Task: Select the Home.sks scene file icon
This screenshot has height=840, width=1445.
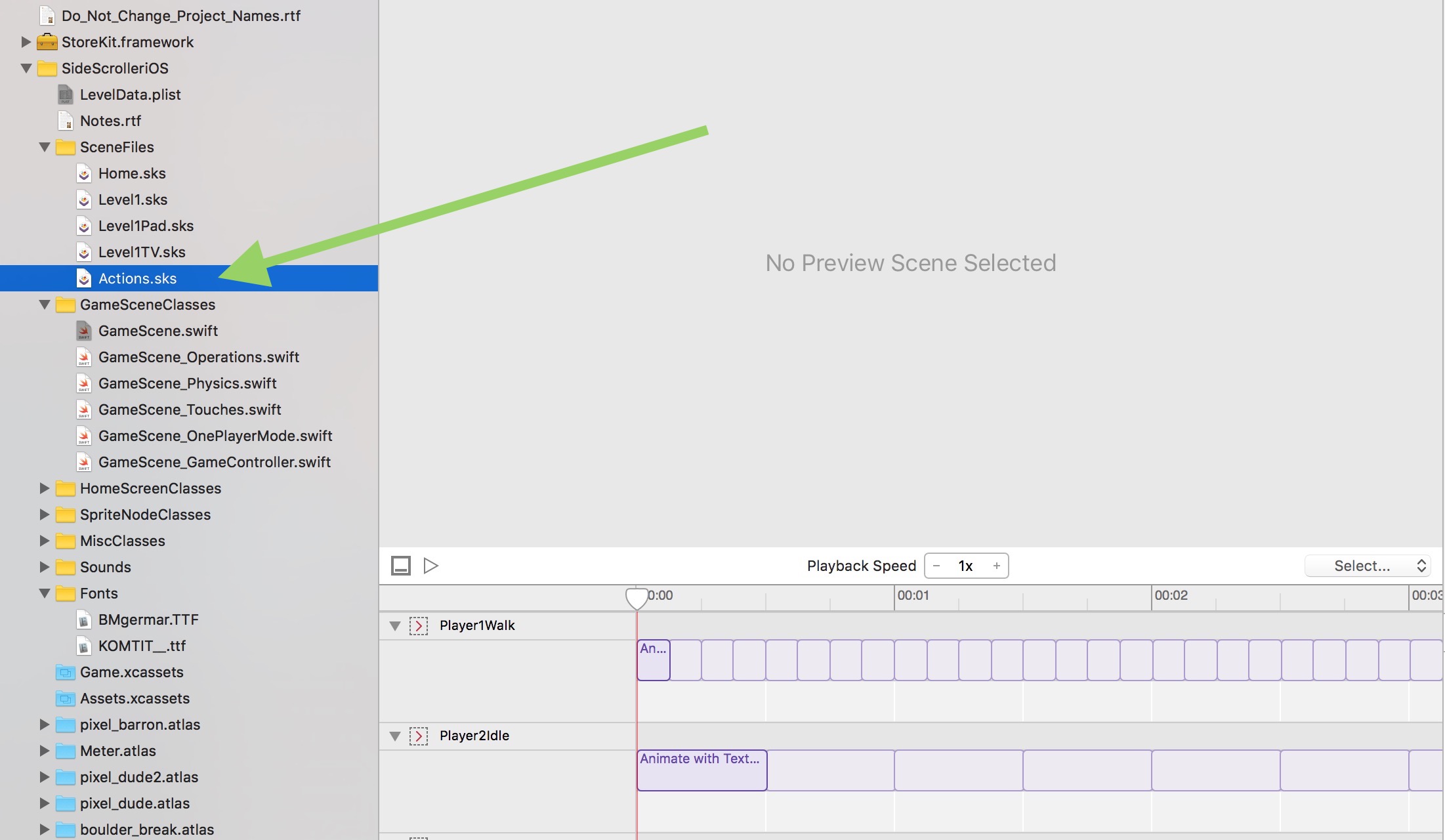Action: [x=84, y=173]
